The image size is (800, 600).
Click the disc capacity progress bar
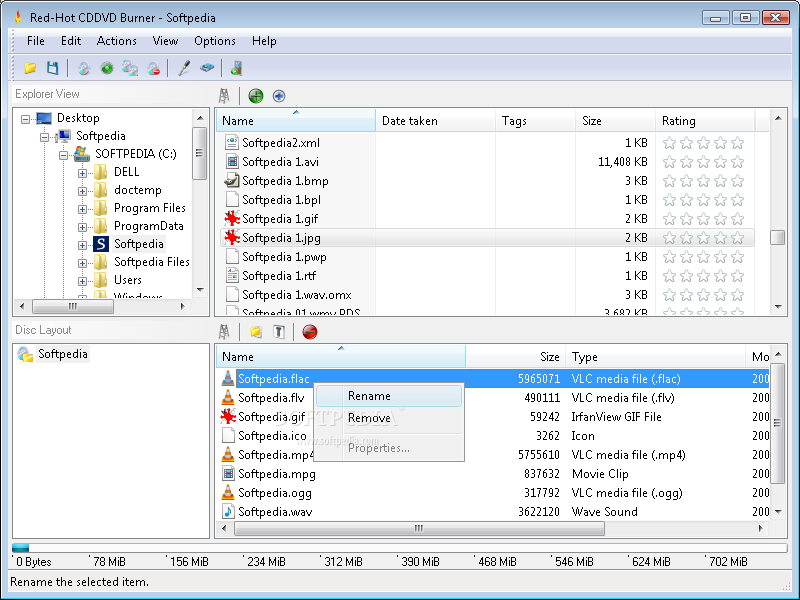pyautogui.click(x=399, y=548)
